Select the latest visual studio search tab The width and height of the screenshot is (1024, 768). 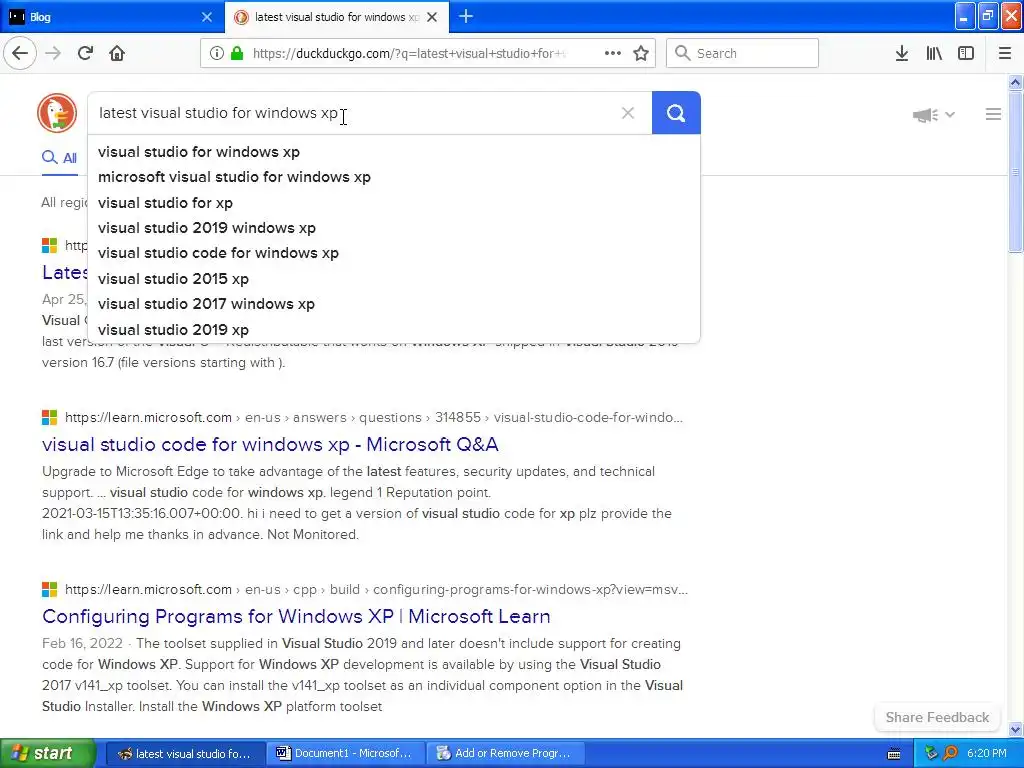[337, 17]
